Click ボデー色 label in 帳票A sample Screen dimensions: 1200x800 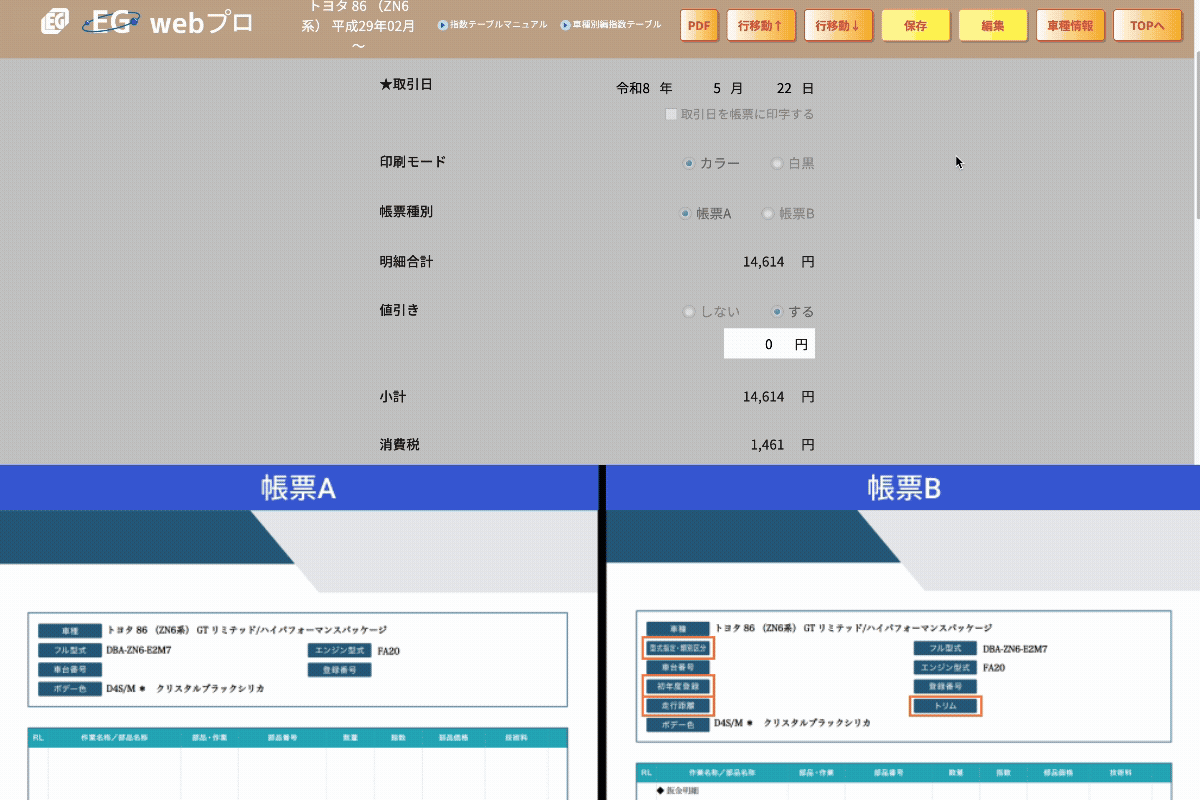[70, 689]
